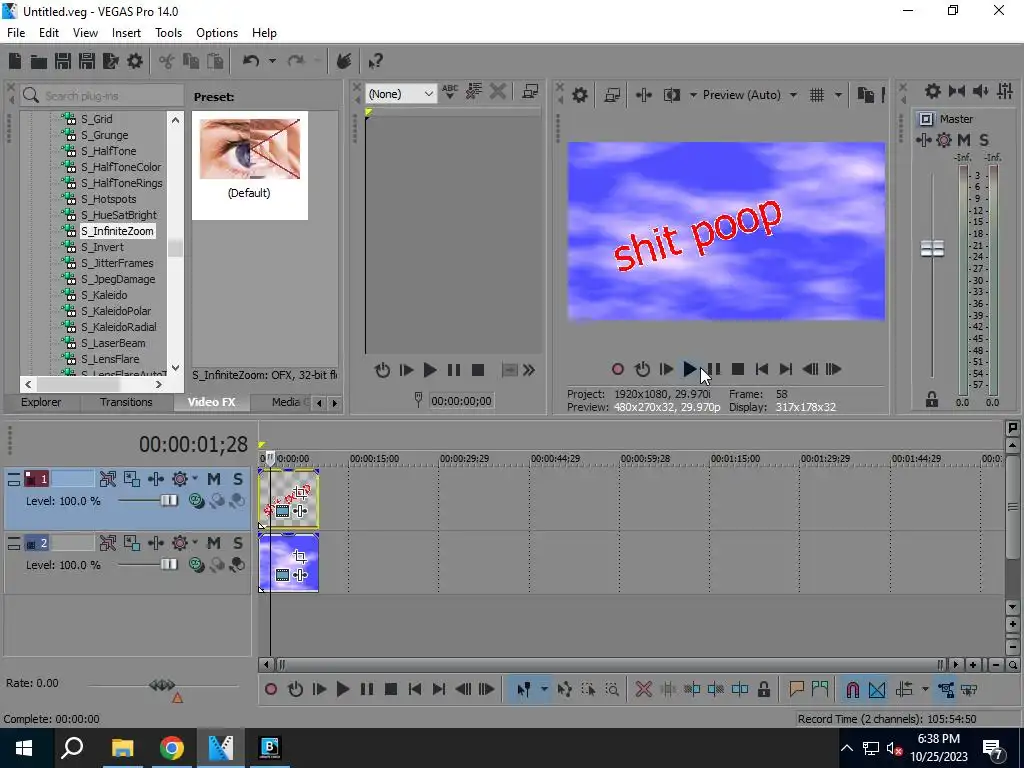The width and height of the screenshot is (1024, 768).
Task: Open Chrome from the Windows taskbar
Action: [x=172, y=748]
